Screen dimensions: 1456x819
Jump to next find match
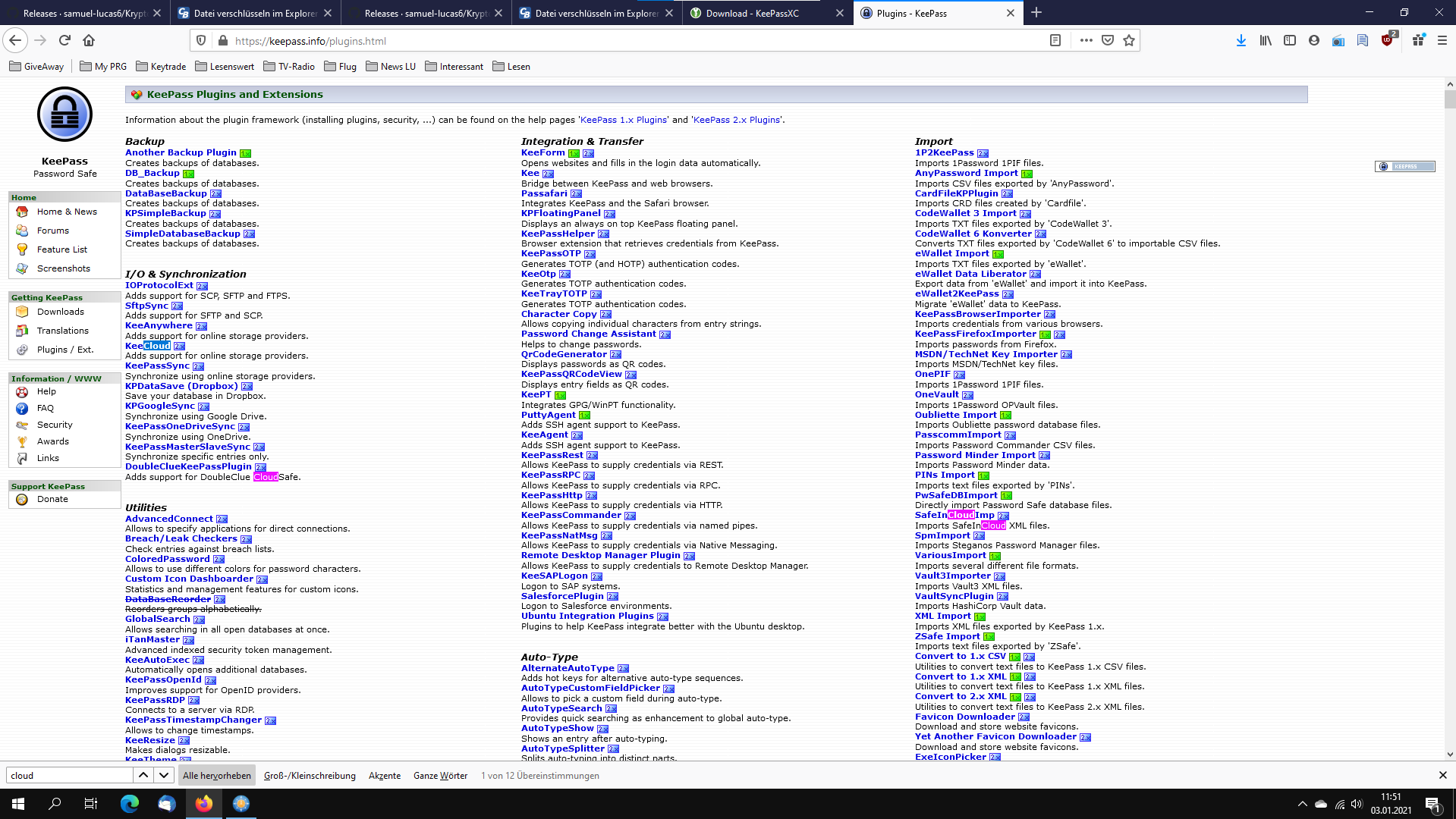tap(164, 775)
